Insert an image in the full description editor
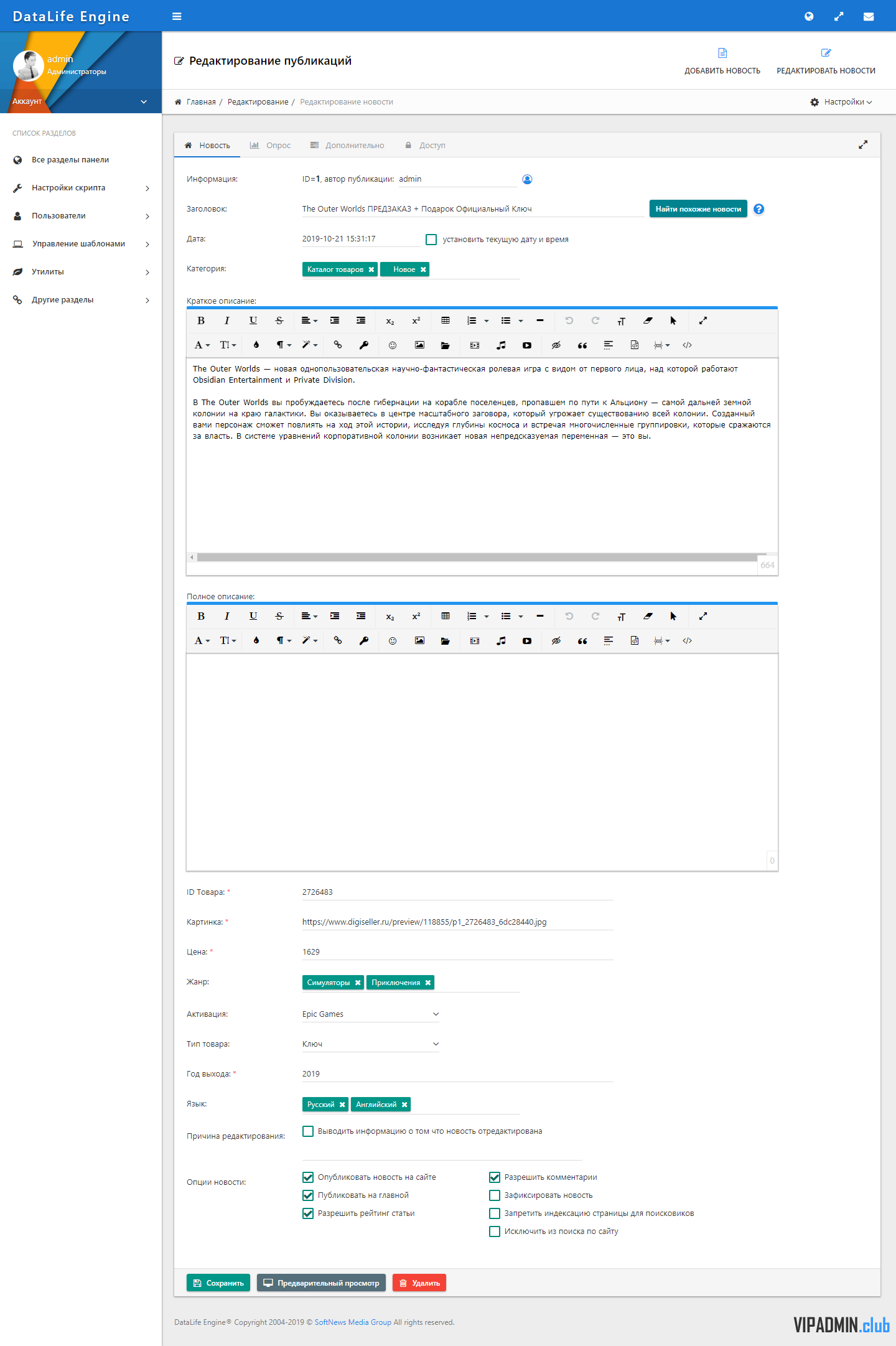This screenshot has height=1346, width=896. [419, 640]
